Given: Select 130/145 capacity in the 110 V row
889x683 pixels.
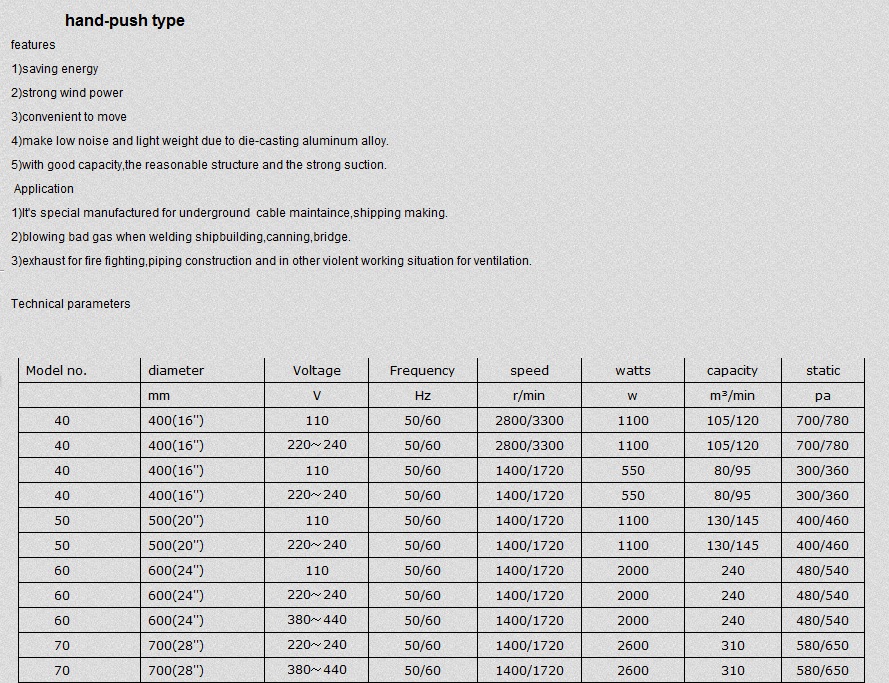Looking at the screenshot, I should [732, 520].
